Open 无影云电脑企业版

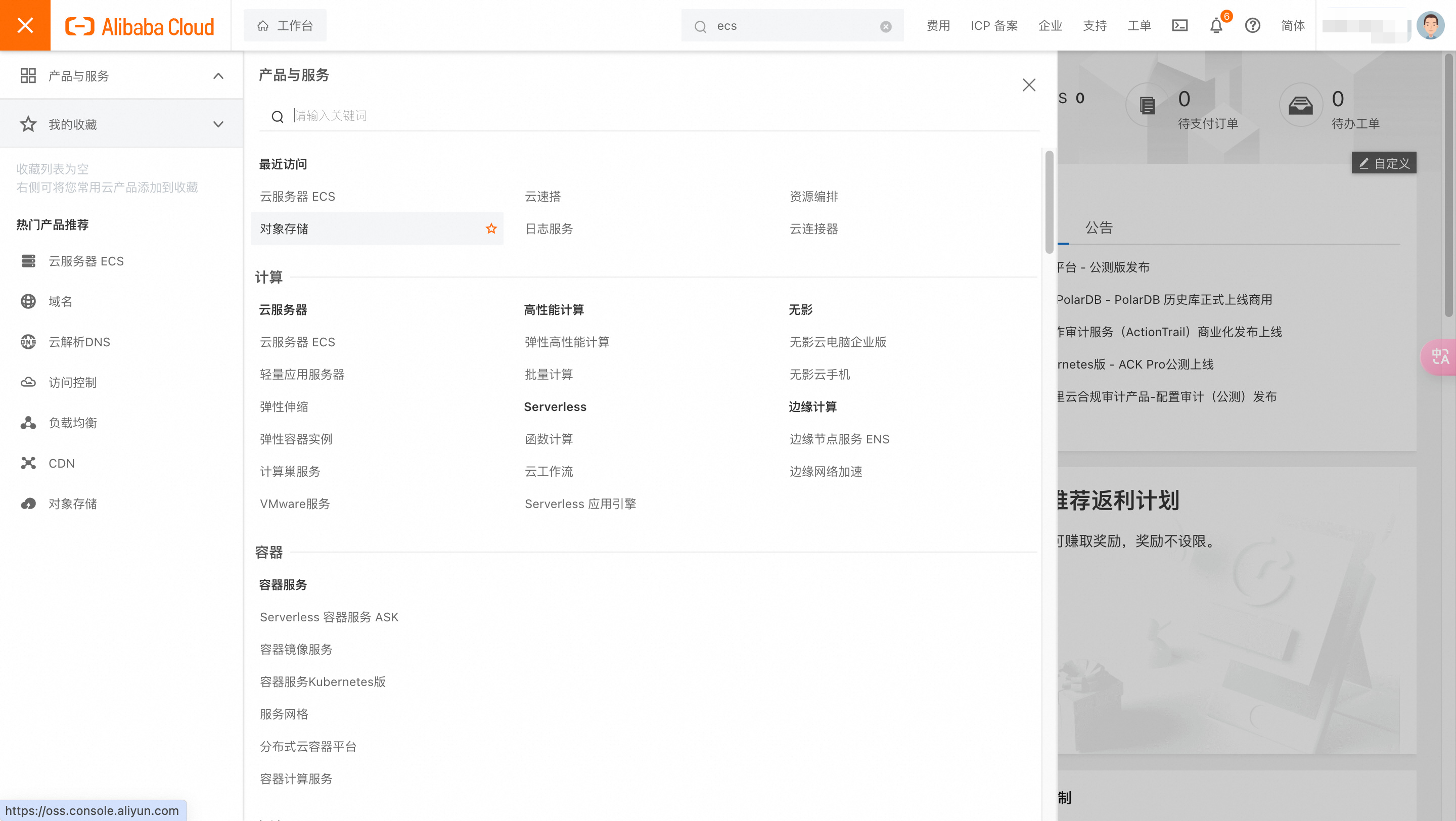pos(838,342)
